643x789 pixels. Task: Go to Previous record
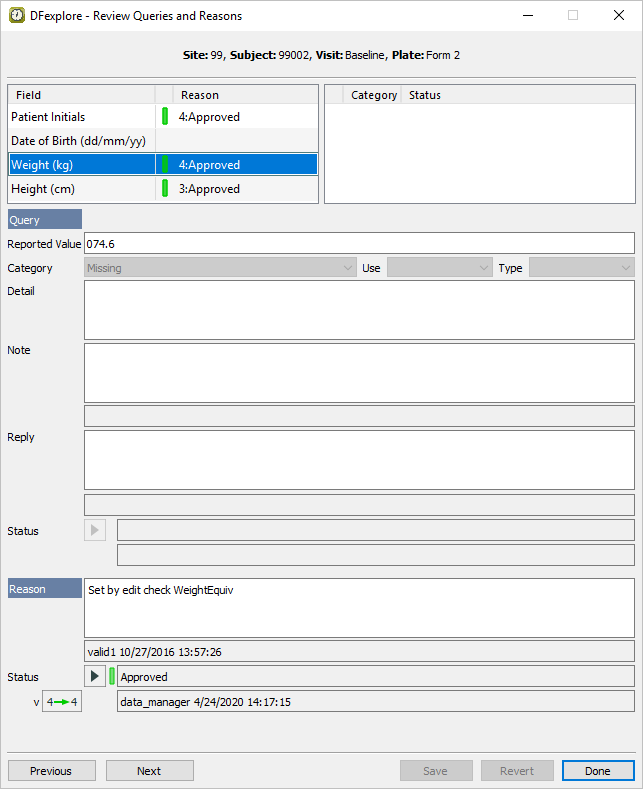coord(52,771)
